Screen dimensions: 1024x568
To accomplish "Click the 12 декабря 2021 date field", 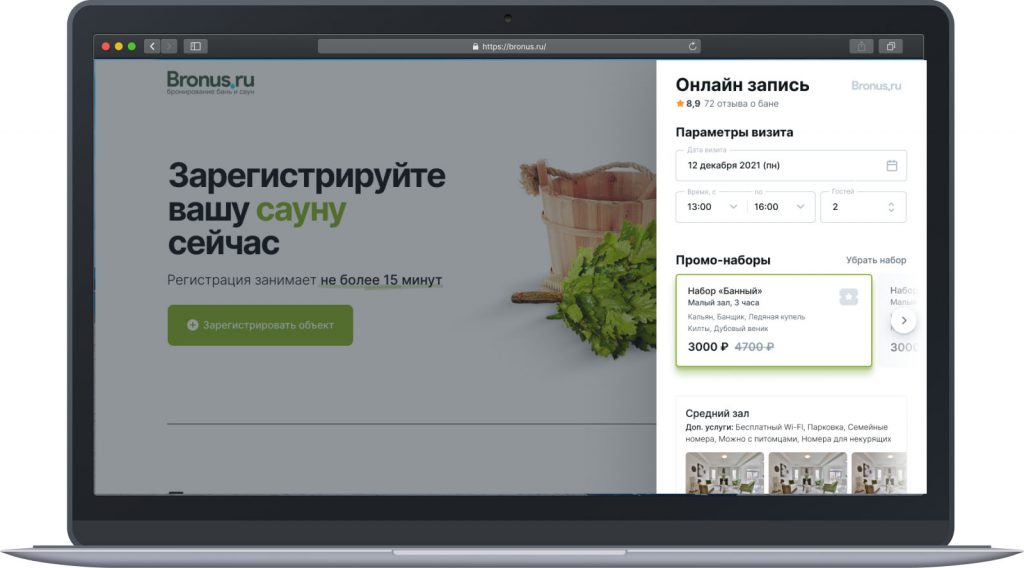I will 790,166.
